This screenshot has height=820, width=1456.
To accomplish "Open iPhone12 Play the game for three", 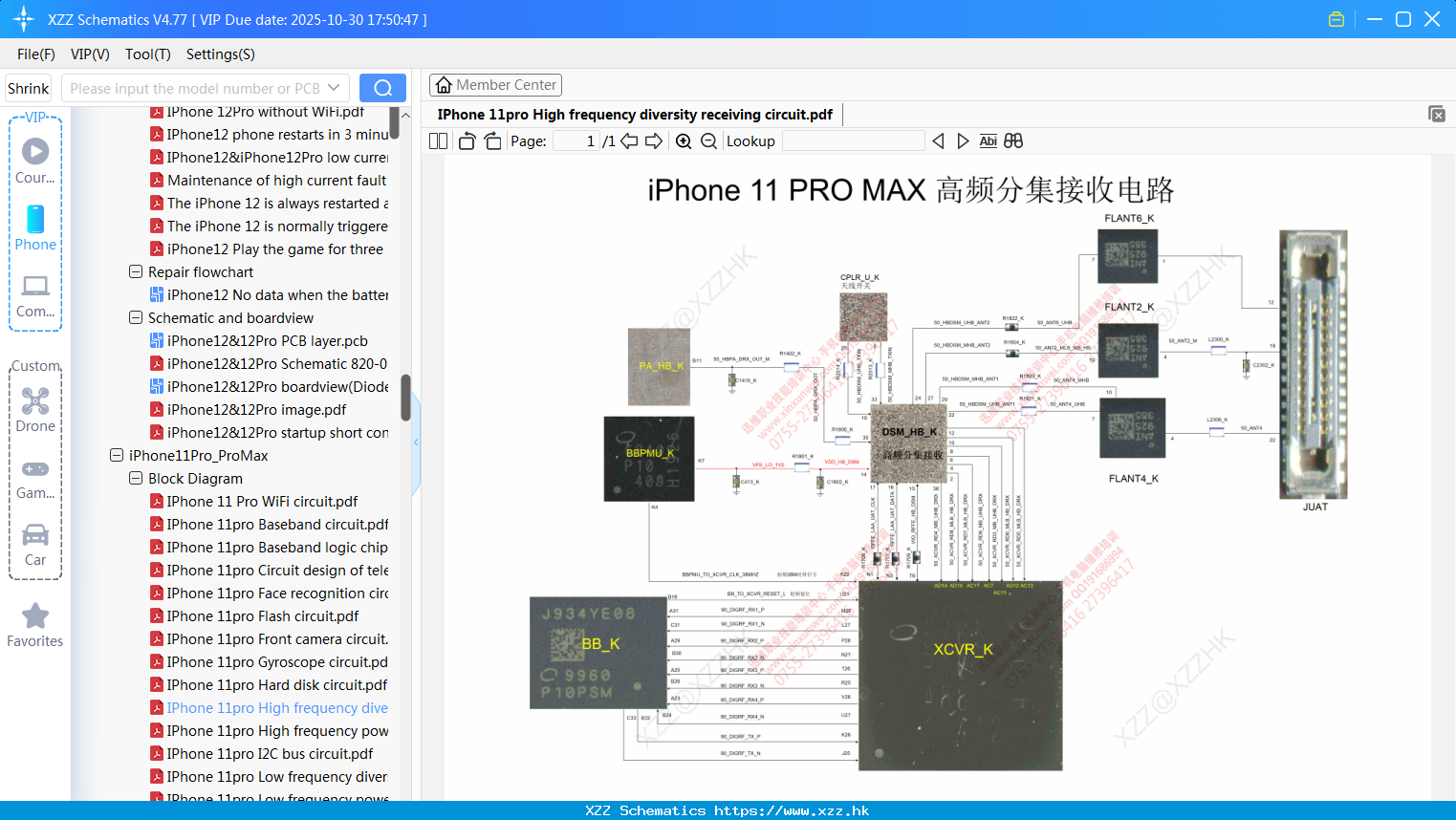I will (x=267, y=249).
